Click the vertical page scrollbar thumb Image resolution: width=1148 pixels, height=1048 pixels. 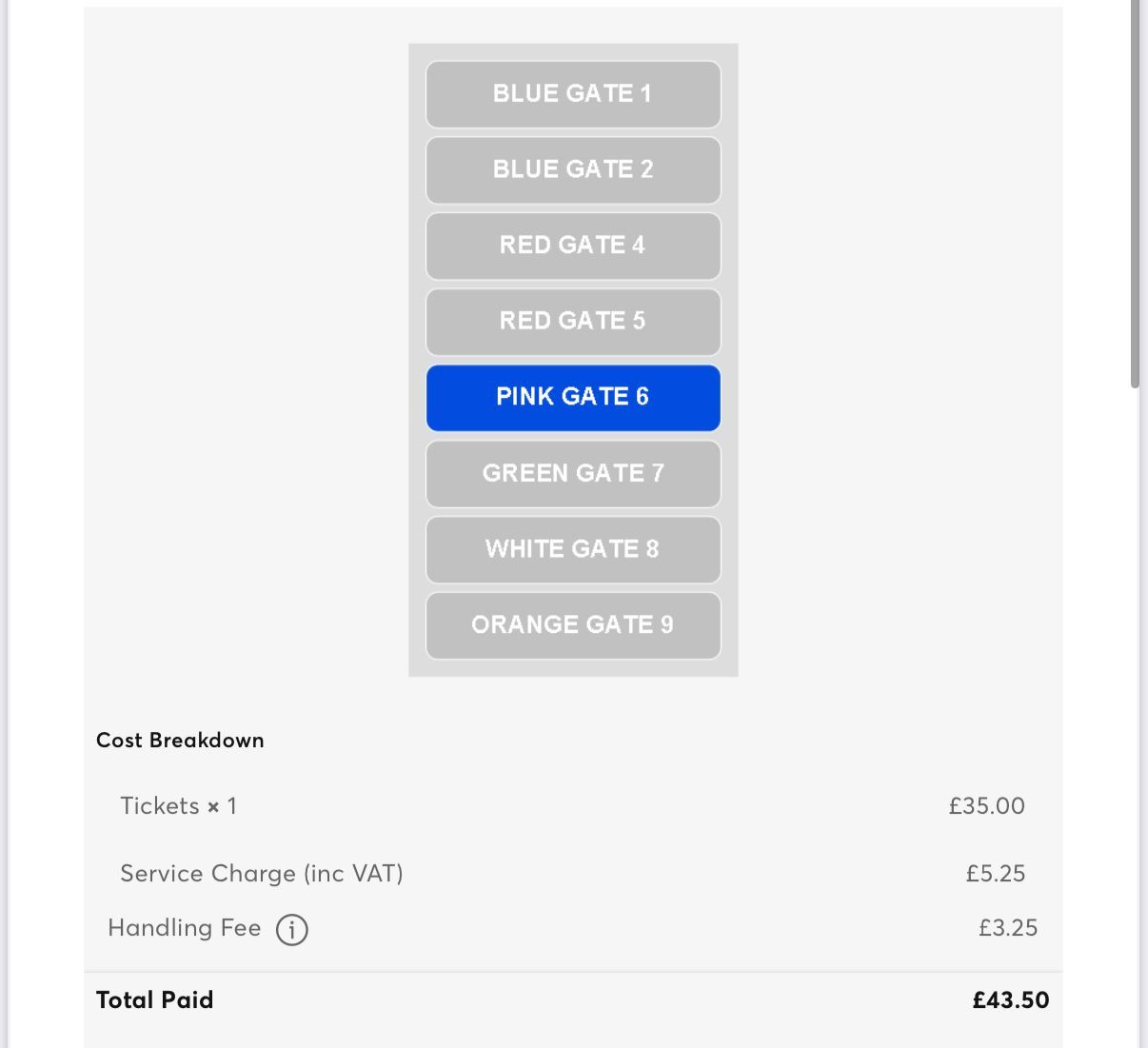(1135, 190)
